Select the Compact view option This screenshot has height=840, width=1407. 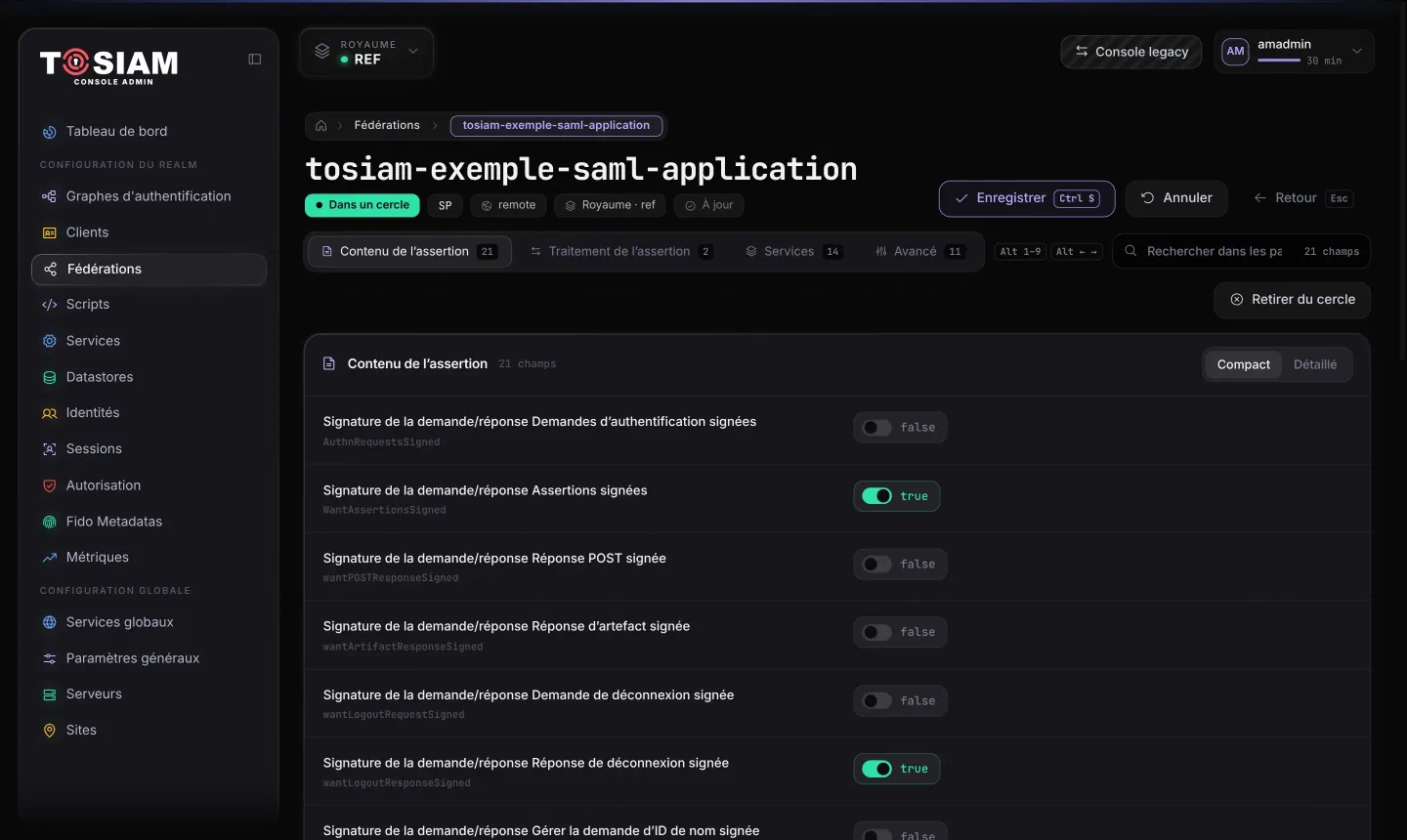pos(1244,364)
